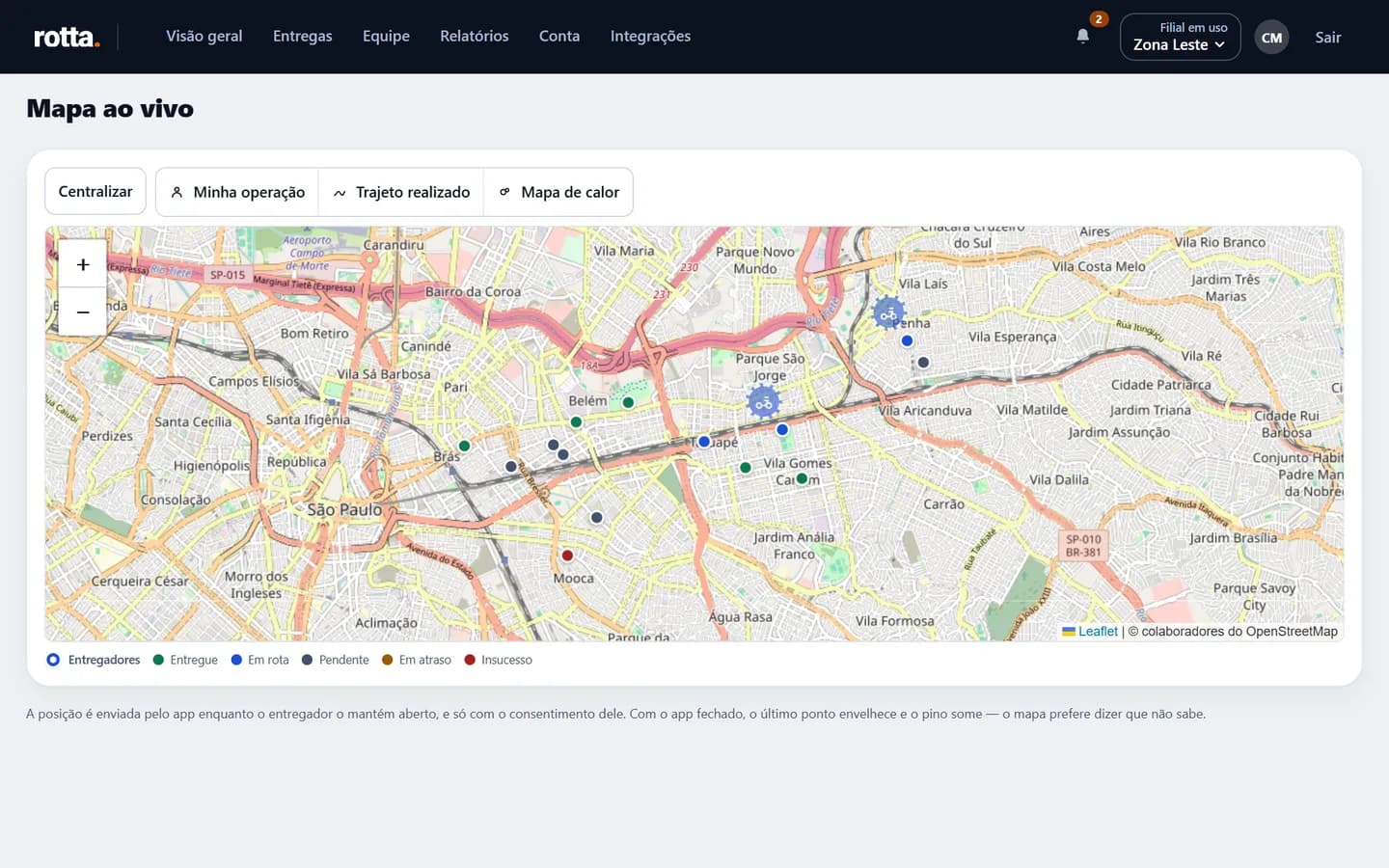Toggle Minha operação filter
This screenshot has width=1389, height=868.
click(237, 192)
